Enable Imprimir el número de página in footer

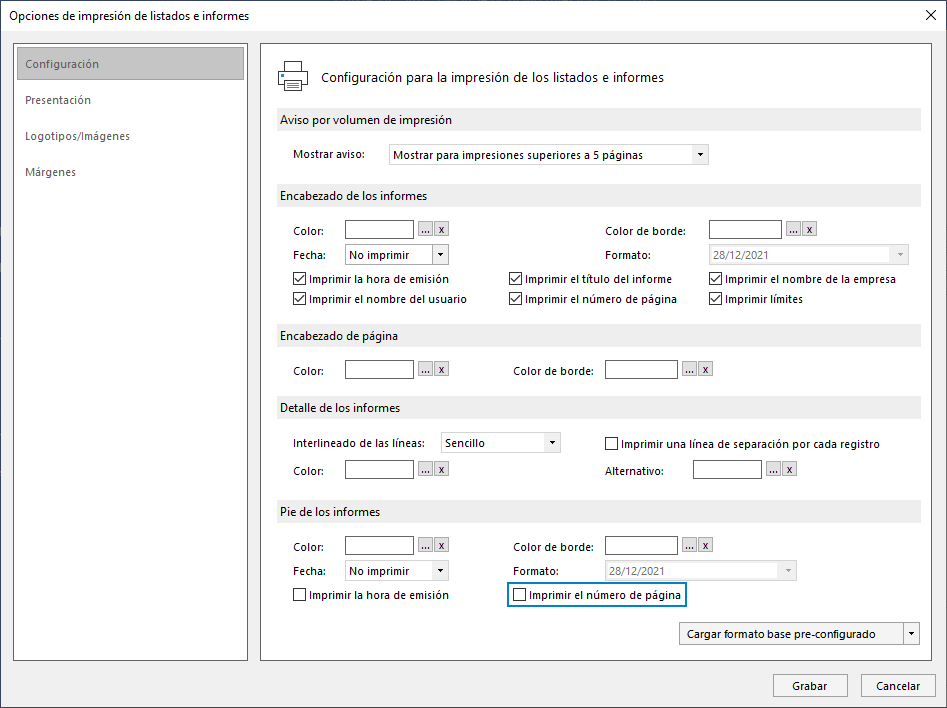519,595
